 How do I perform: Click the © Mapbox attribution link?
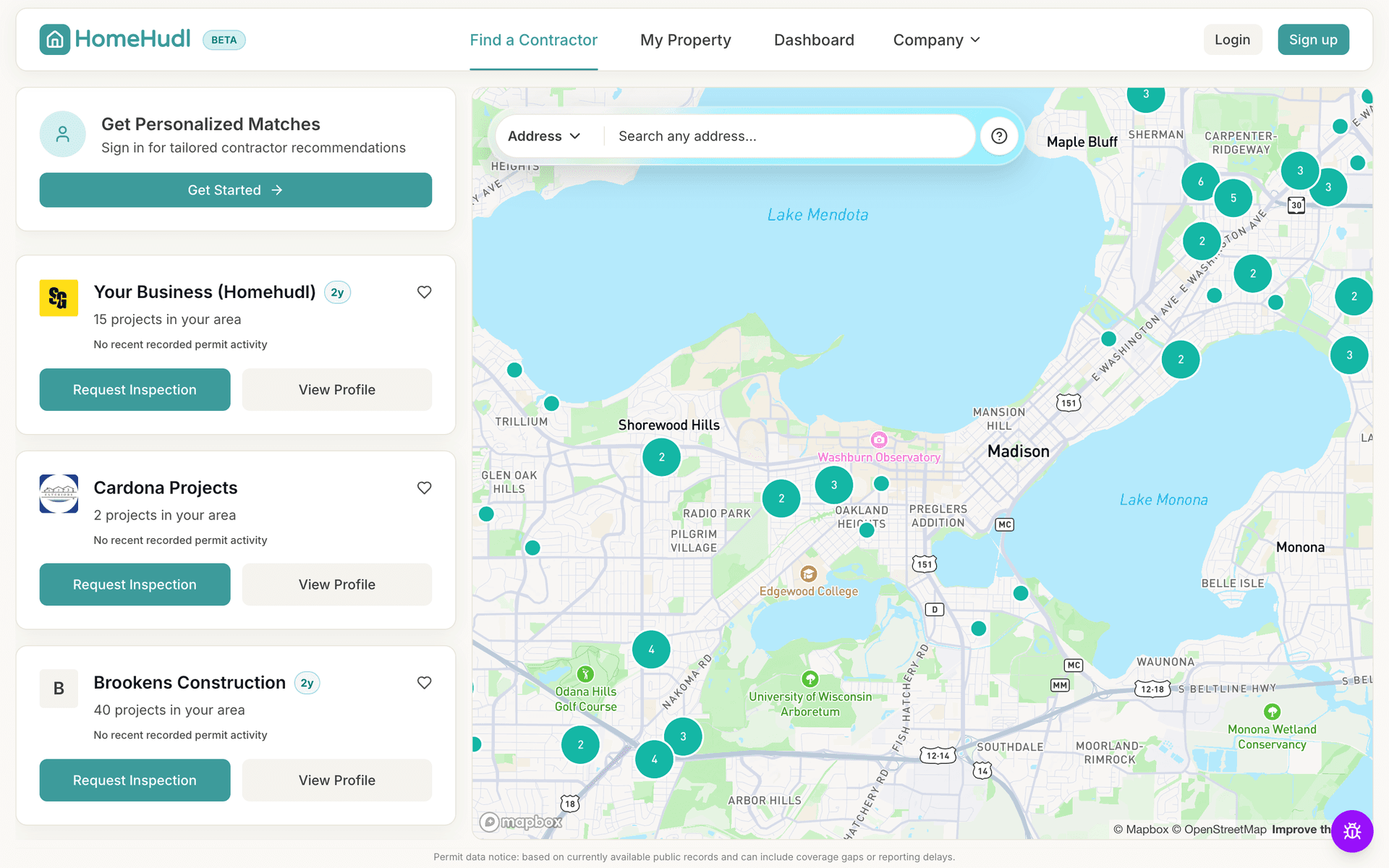[x=1141, y=830]
